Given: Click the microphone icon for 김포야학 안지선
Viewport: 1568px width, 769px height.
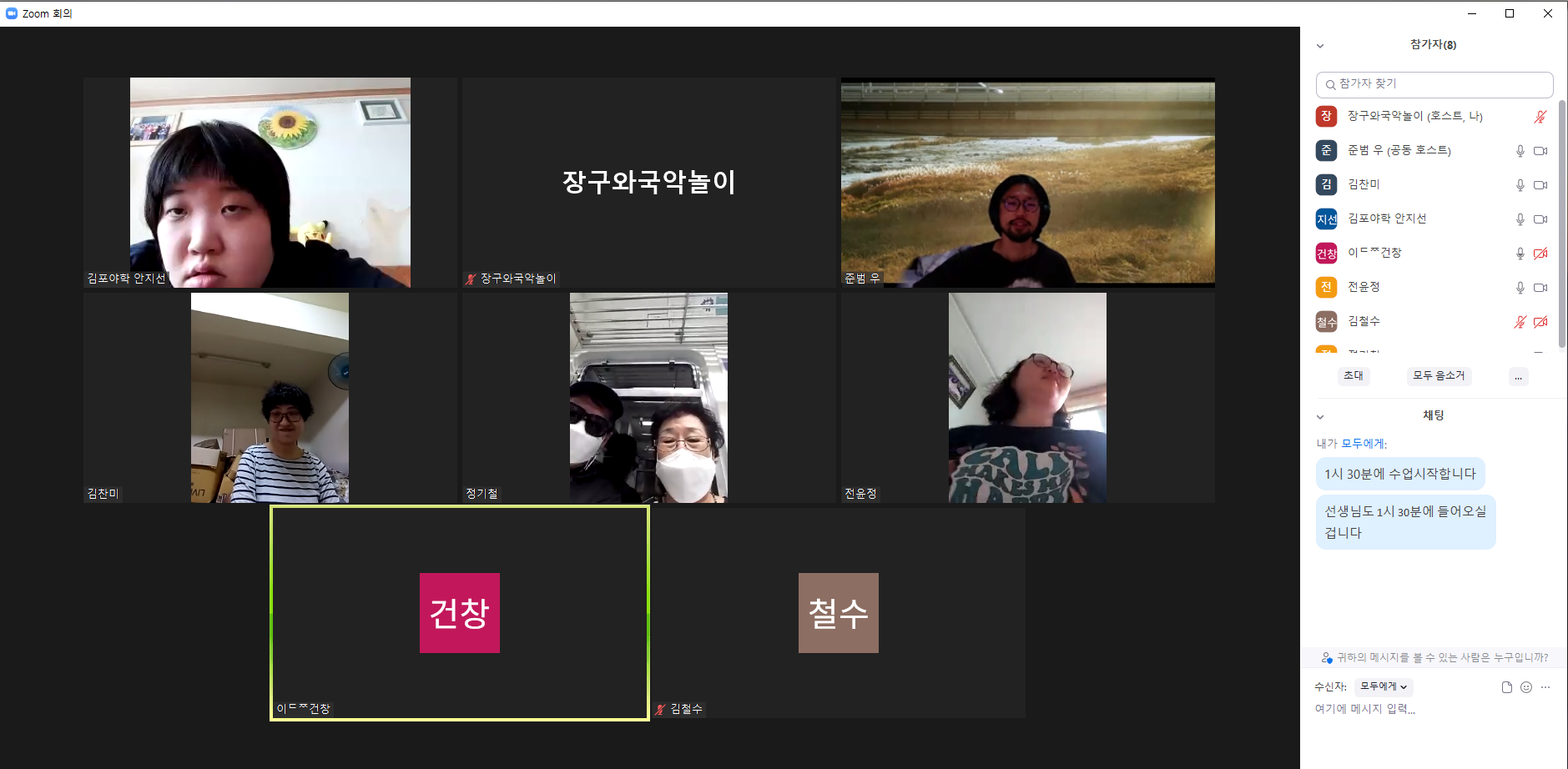Looking at the screenshot, I should [1520, 219].
